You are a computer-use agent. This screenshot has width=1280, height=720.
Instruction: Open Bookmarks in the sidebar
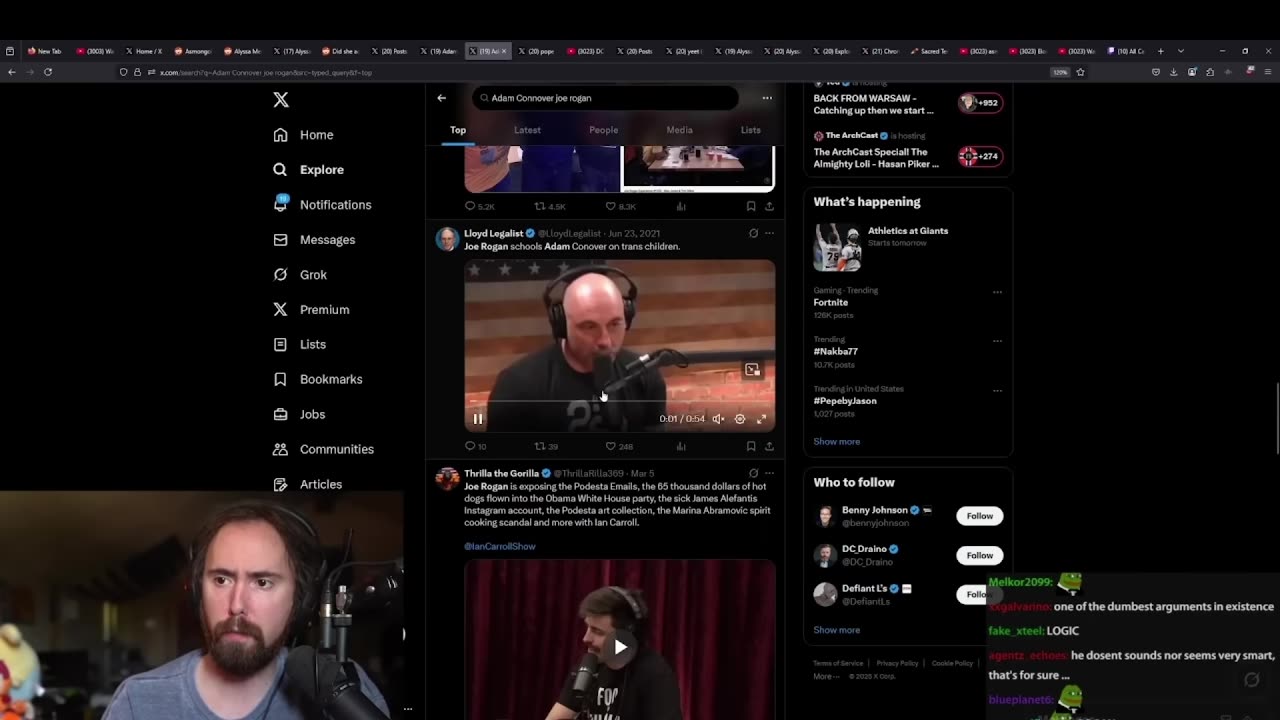coord(317,380)
